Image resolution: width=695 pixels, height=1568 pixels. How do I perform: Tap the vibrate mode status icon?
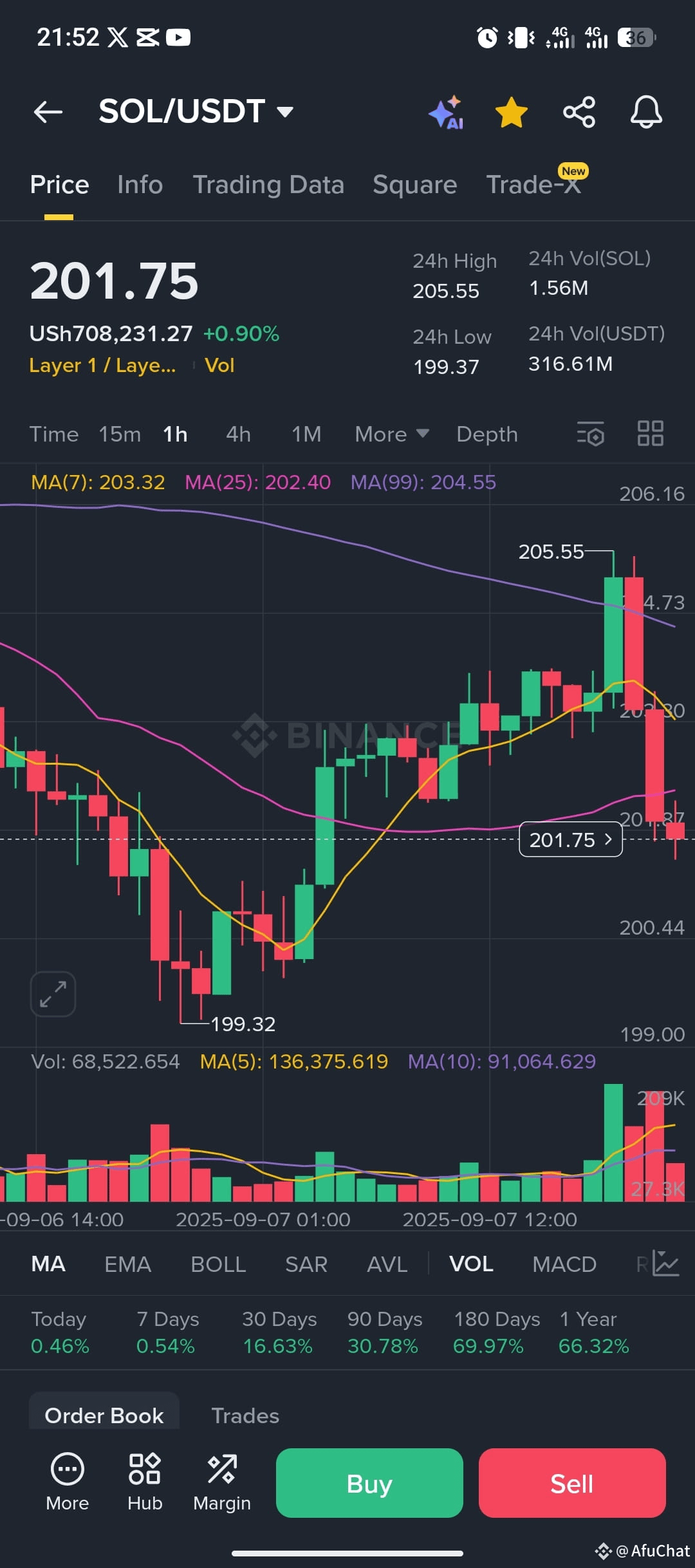[x=521, y=37]
